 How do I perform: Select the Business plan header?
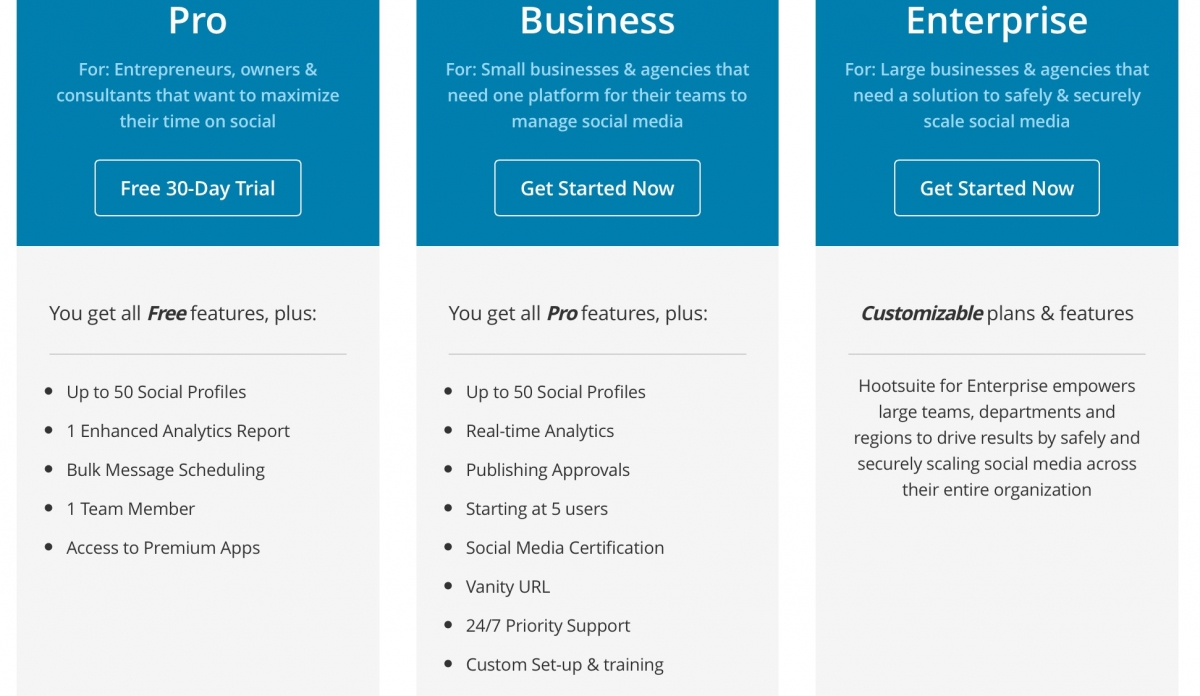[597, 21]
